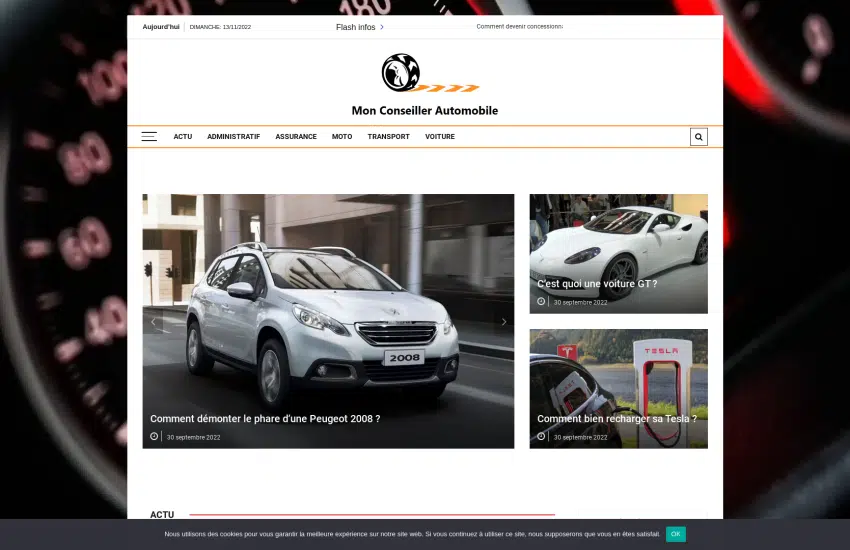Click the next slide arrow on carousel
The image size is (850, 550).
pyautogui.click(x=504, y=322)
